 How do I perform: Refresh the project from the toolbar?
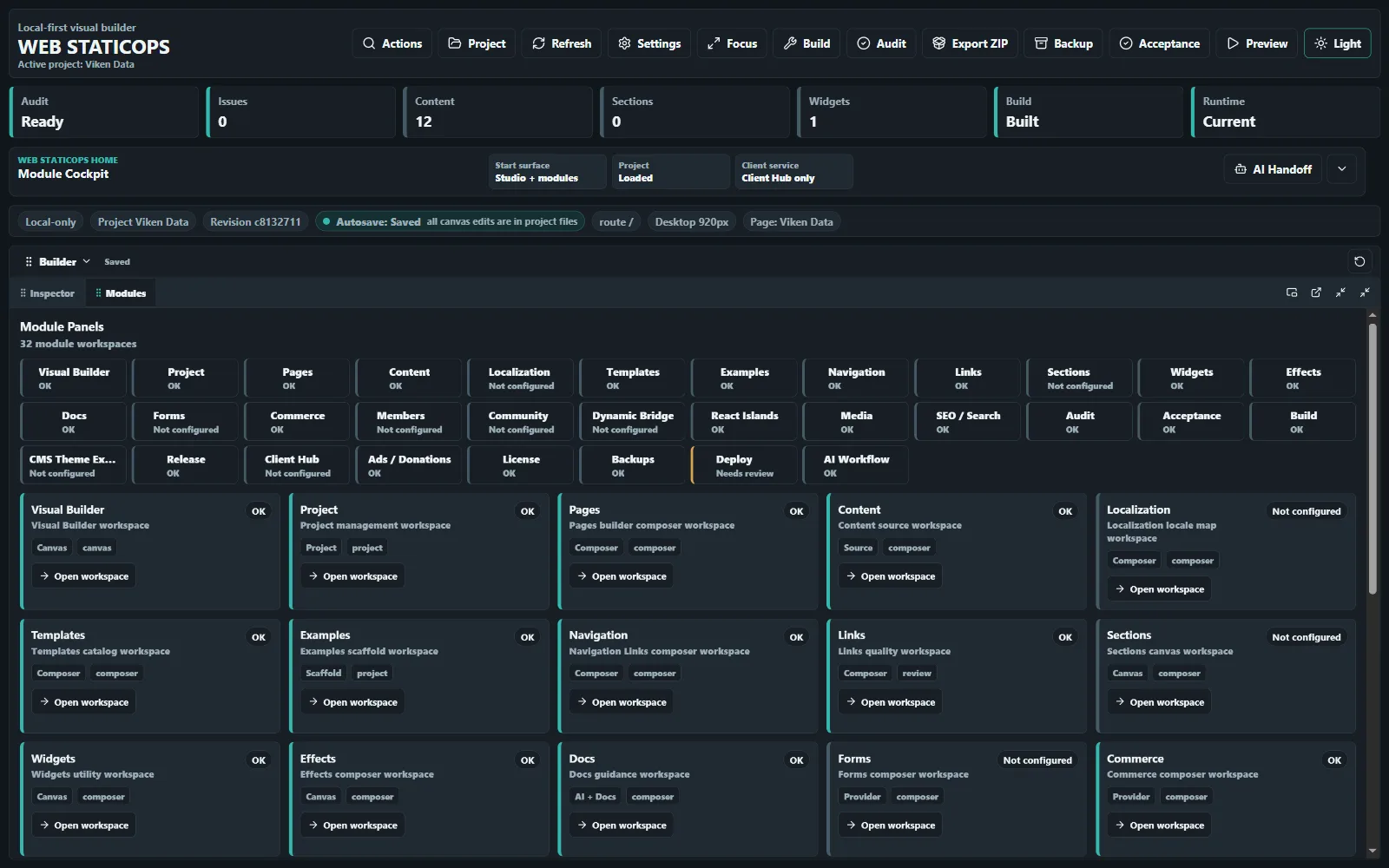pos(562,43)
